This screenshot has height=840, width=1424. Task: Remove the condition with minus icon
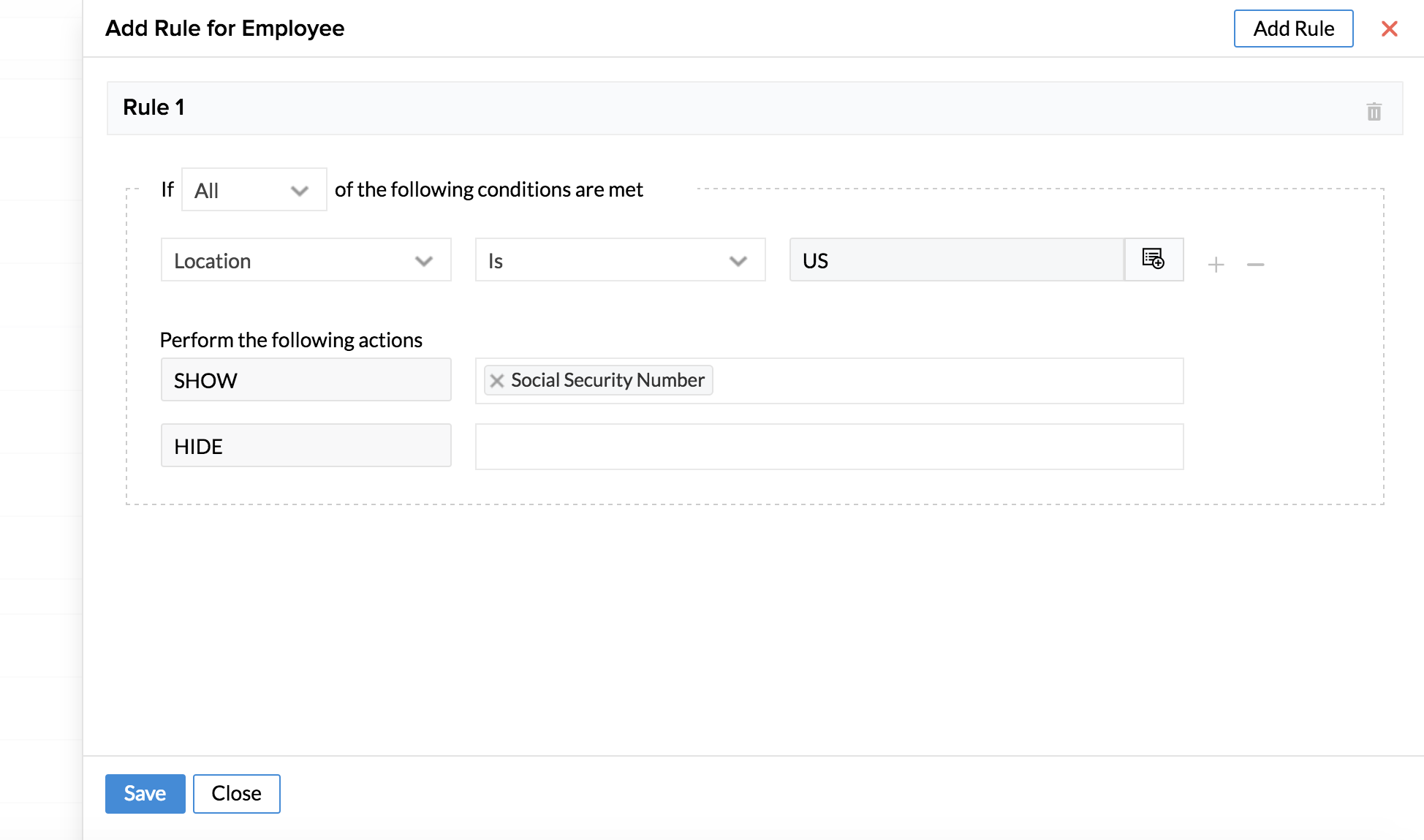pos(1255,264)
